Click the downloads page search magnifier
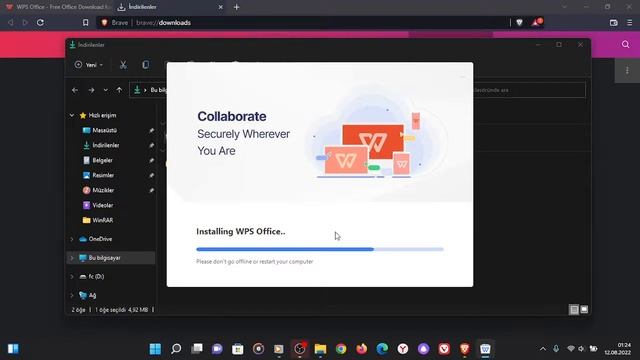 coord(625,44)
